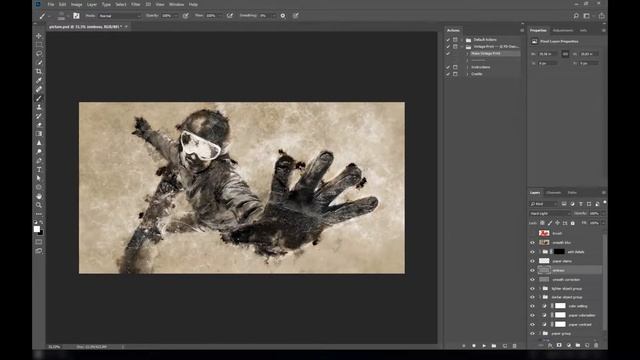640x360 pixels.
Task: Delete action with Actions trash icon
Action: tap(514, 346)
